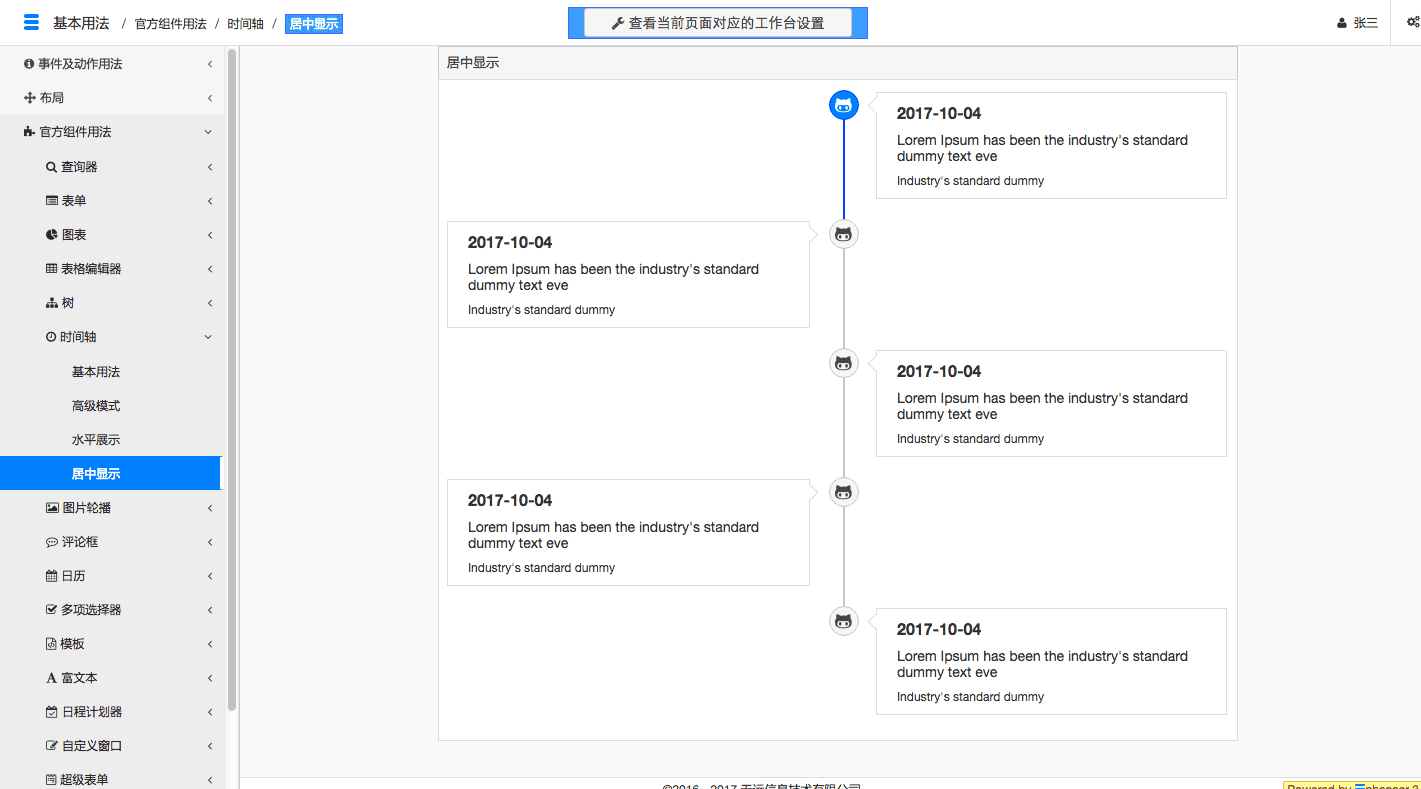
Task: Click the hamburger menu icon in header
Action: (x=31, y=23)
